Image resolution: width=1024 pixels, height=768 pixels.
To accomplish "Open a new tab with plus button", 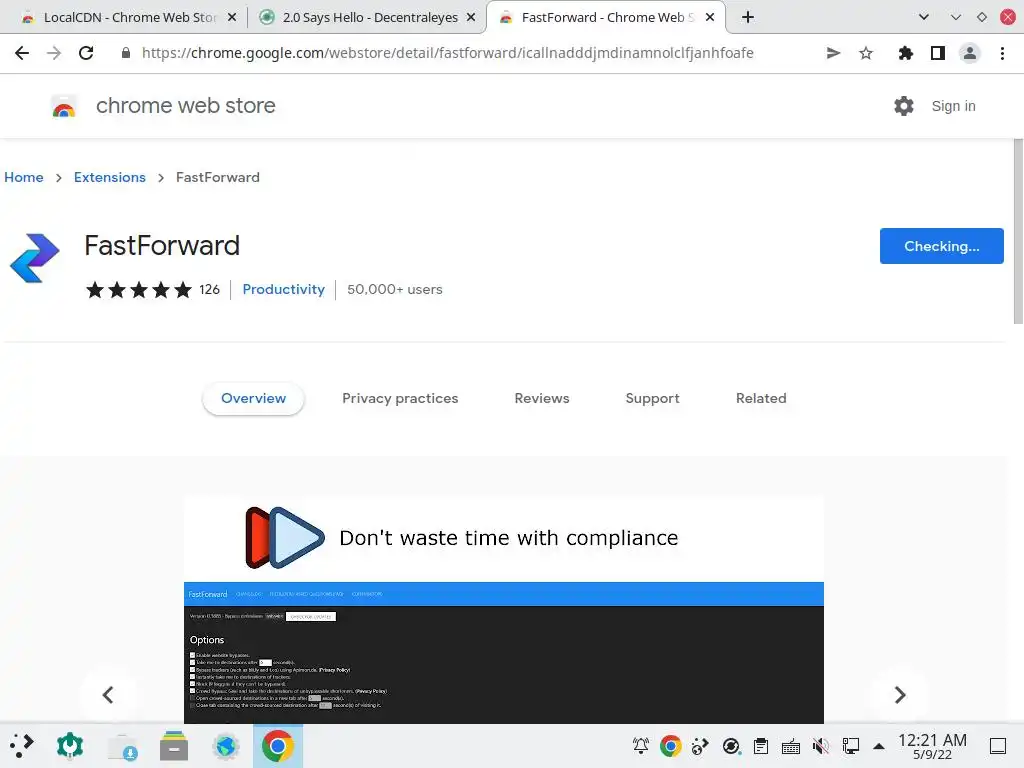I will 748,18.
